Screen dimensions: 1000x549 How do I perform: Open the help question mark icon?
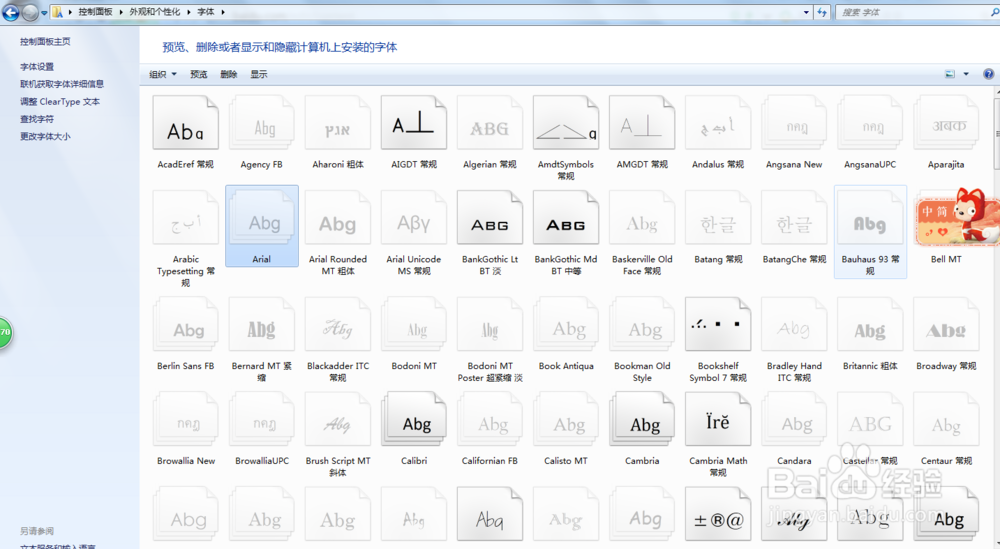988,74
